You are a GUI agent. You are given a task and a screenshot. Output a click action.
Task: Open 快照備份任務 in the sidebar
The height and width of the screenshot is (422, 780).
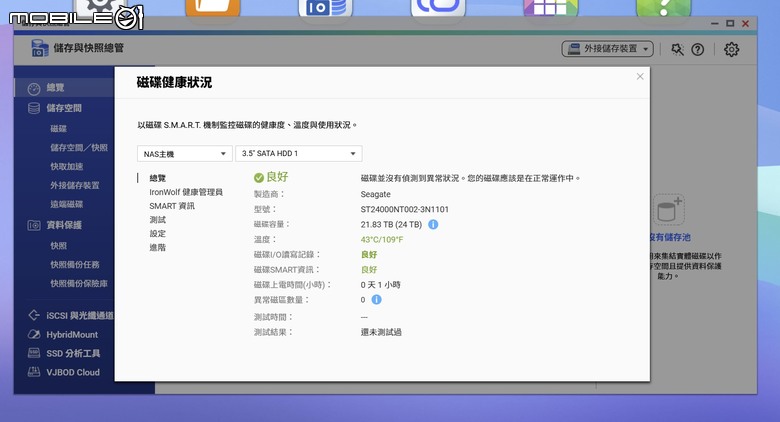75,265
